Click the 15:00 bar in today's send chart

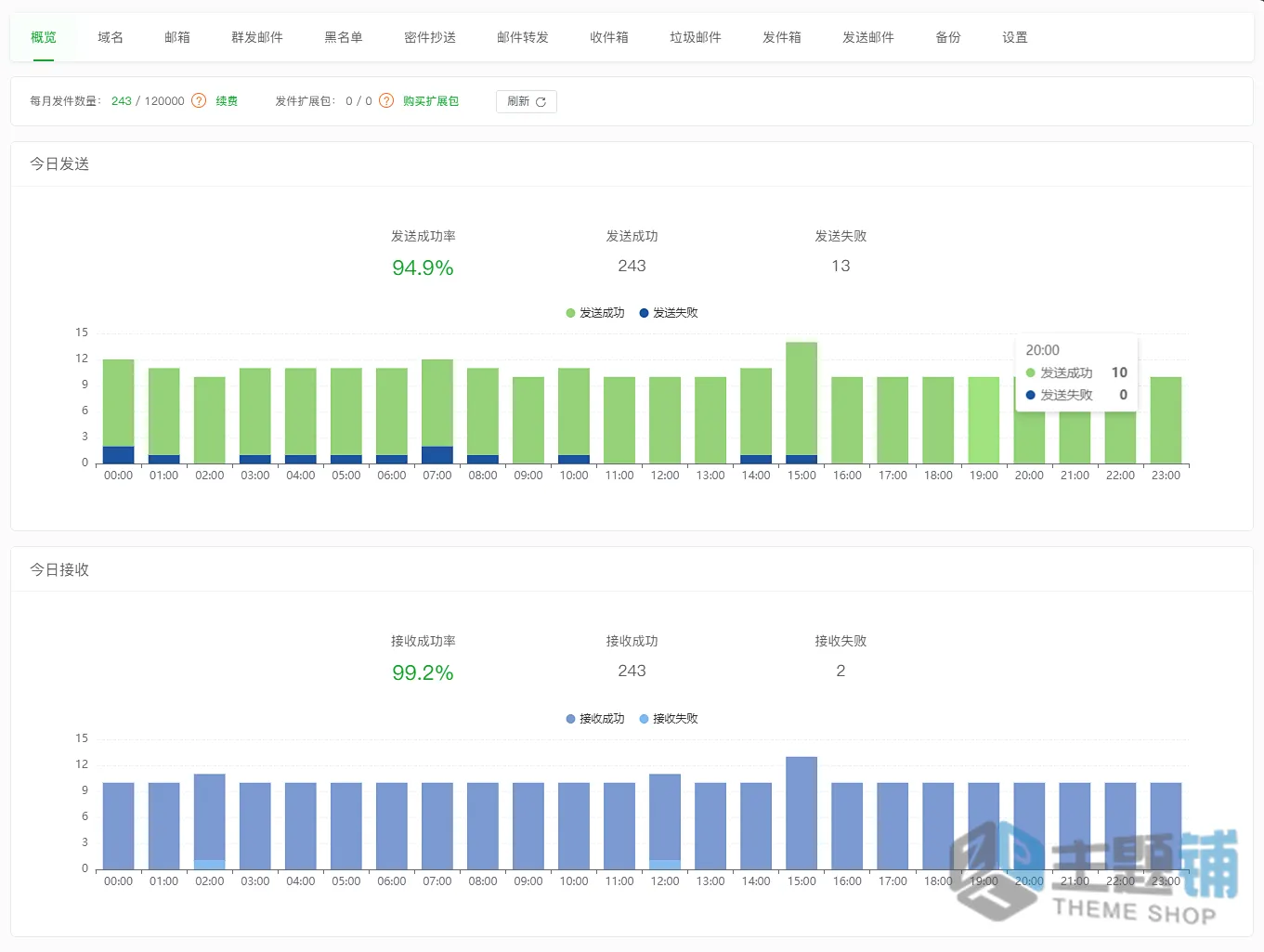click(801, 403)
